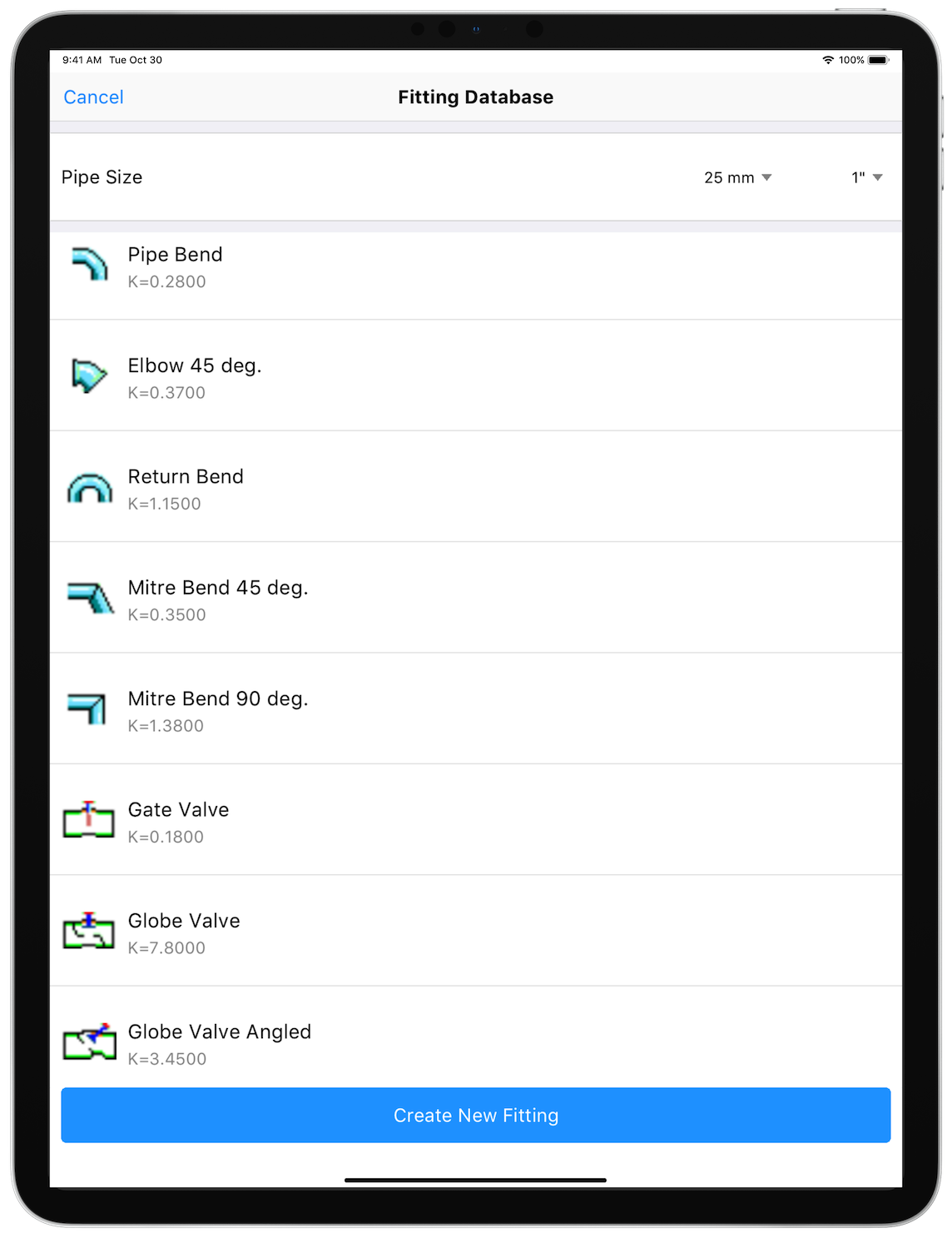Click the arrow next to 25 mm
This screenshot has height=1238, width=952.
766,177
